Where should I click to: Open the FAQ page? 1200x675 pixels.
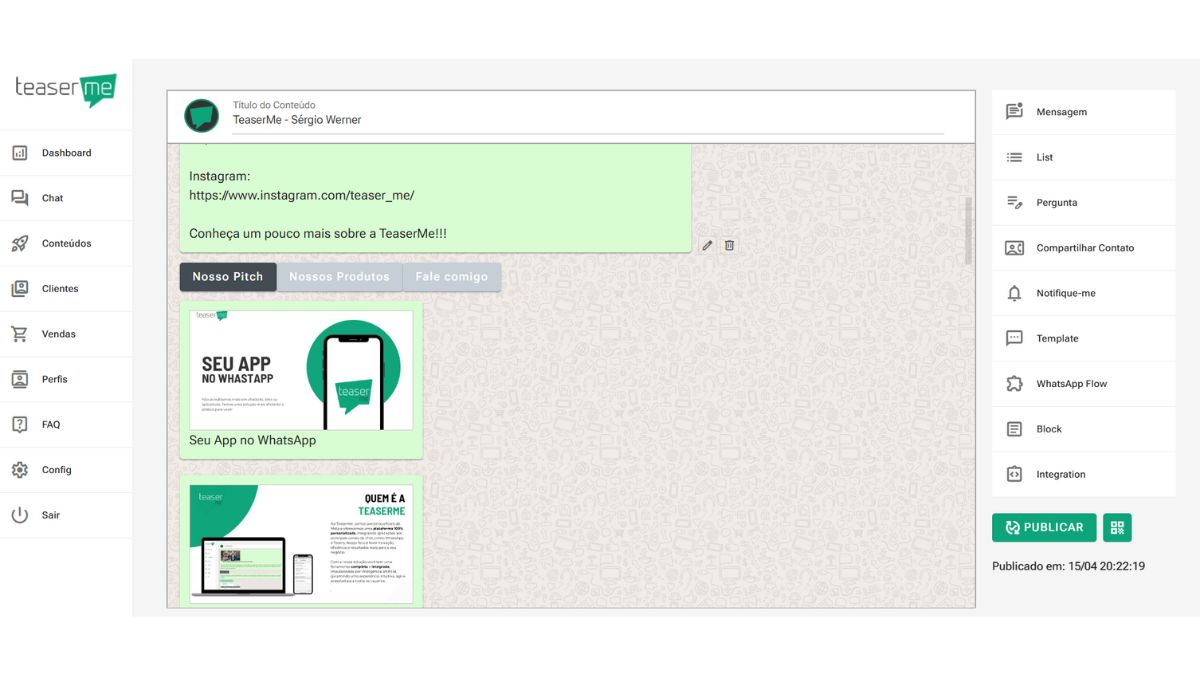[x=66, y=424]
